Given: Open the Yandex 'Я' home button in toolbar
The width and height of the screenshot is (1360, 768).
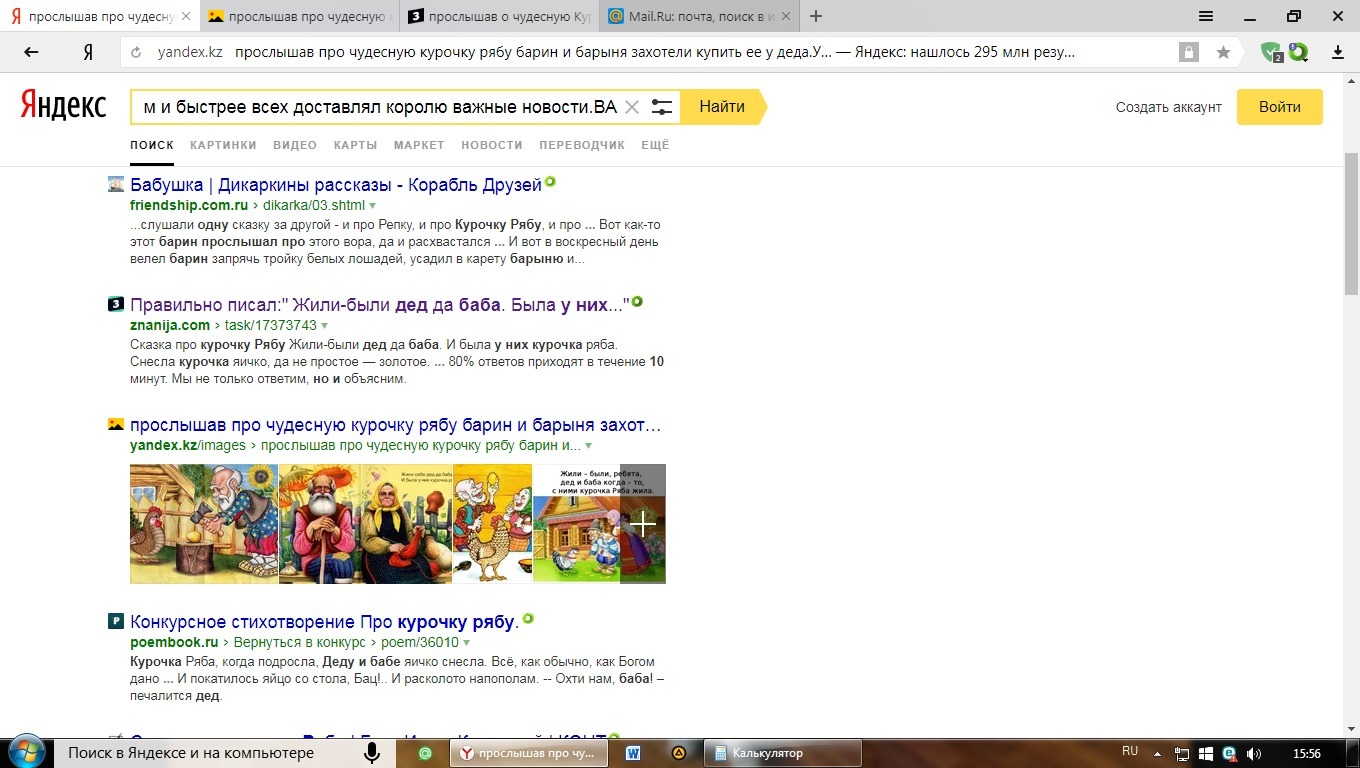Looking at the screenshot, I should pyautogui.click(x=88, y=53).
